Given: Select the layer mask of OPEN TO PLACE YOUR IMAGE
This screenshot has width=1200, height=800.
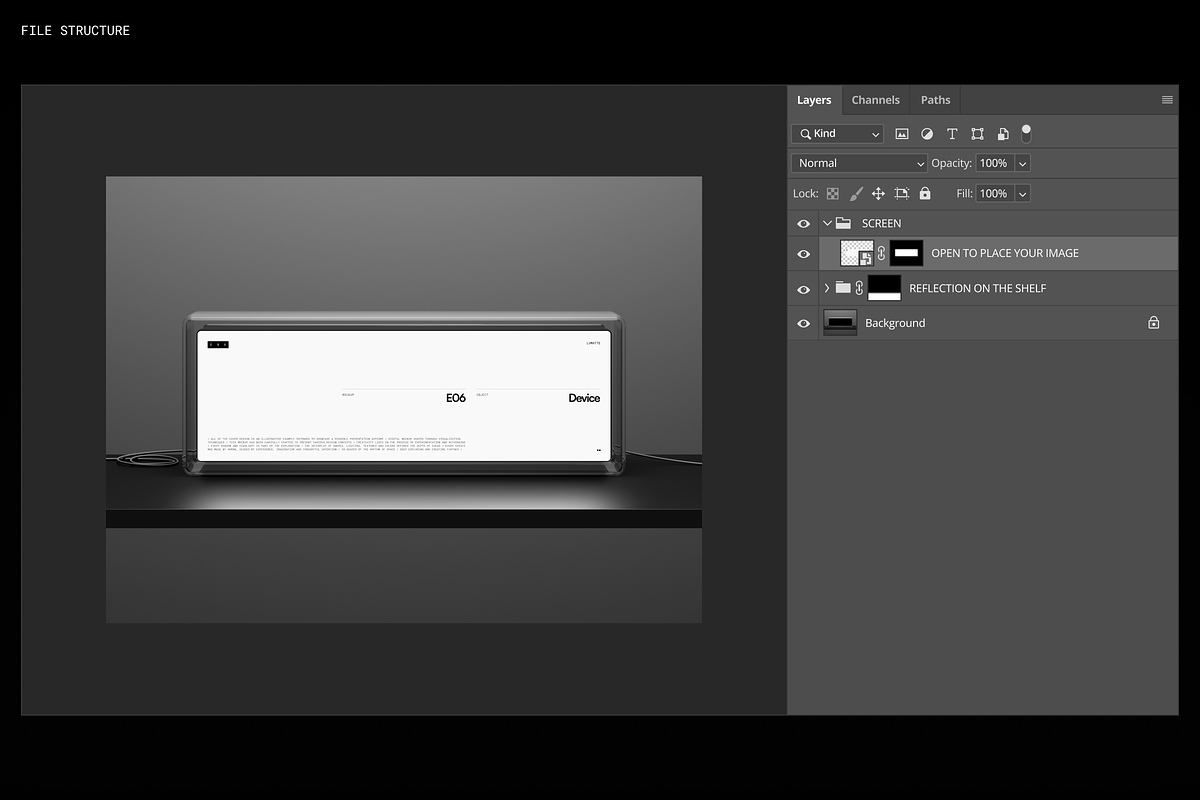Looking at the screenshot, I should tap(906, 253).
